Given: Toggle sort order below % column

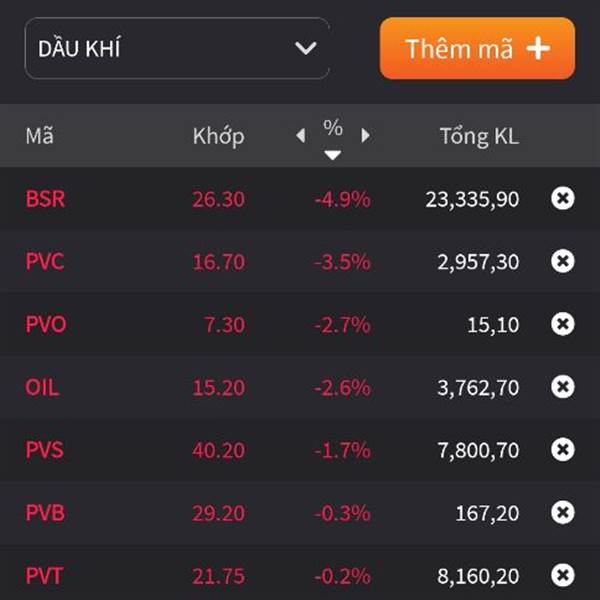Looking at the screenshot, I should [x=333, y=154].
